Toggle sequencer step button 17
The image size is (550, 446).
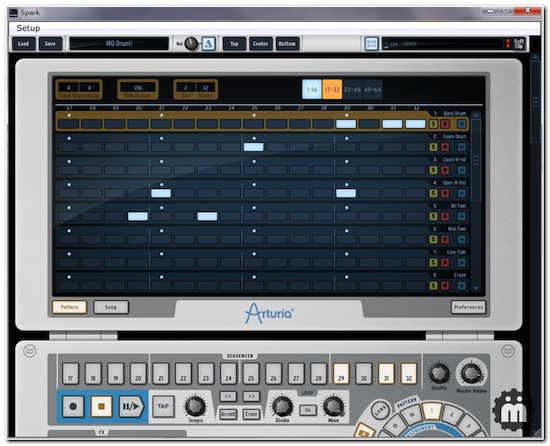coord(71,374)
